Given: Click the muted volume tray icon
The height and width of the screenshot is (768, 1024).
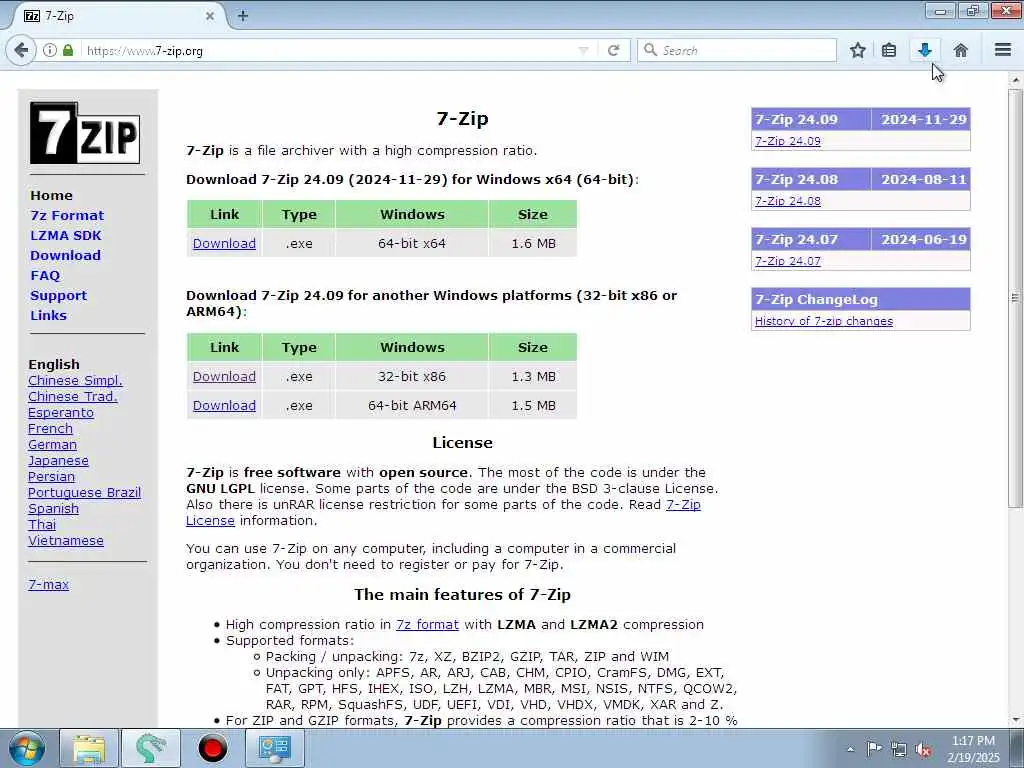Looking at the screenshot, I should 923,750.
